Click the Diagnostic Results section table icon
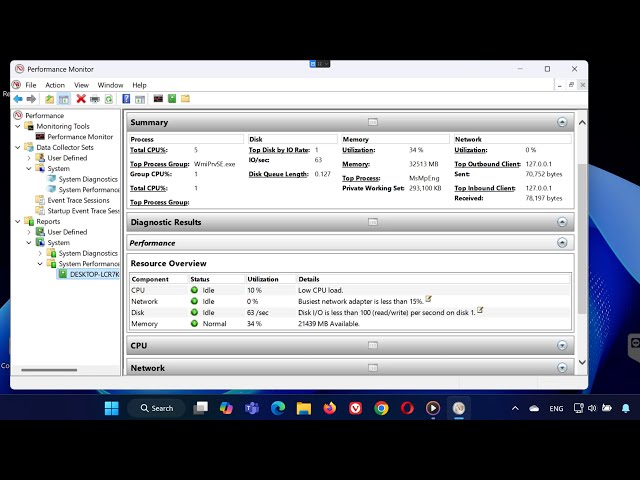Image resolution: width=640 pixels, height=480 pixels. click(373, 222)
